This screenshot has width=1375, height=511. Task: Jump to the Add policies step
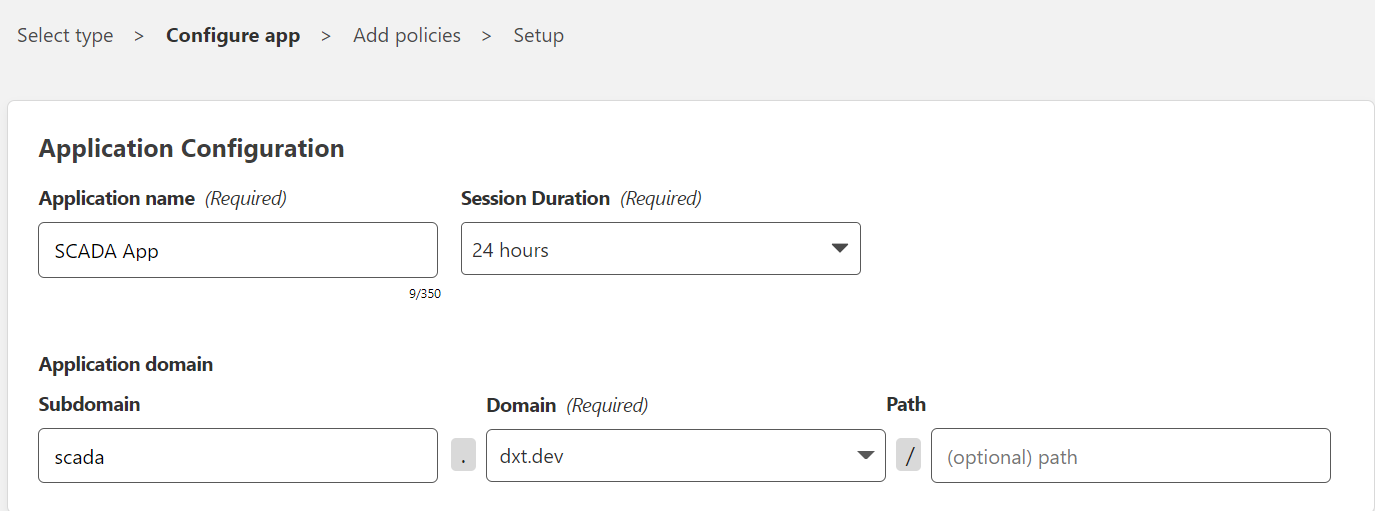(407, 35)
